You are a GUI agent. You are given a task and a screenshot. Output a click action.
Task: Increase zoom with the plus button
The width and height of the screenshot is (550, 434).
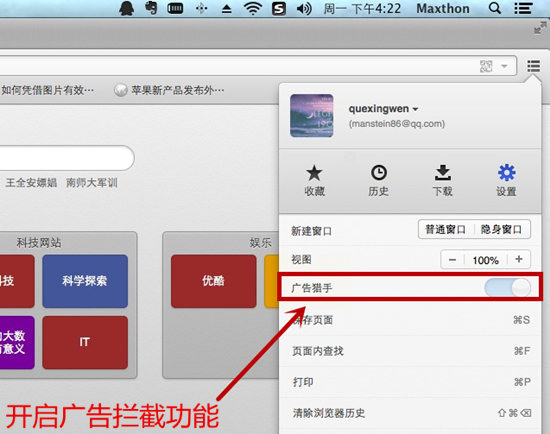[519, 259]
